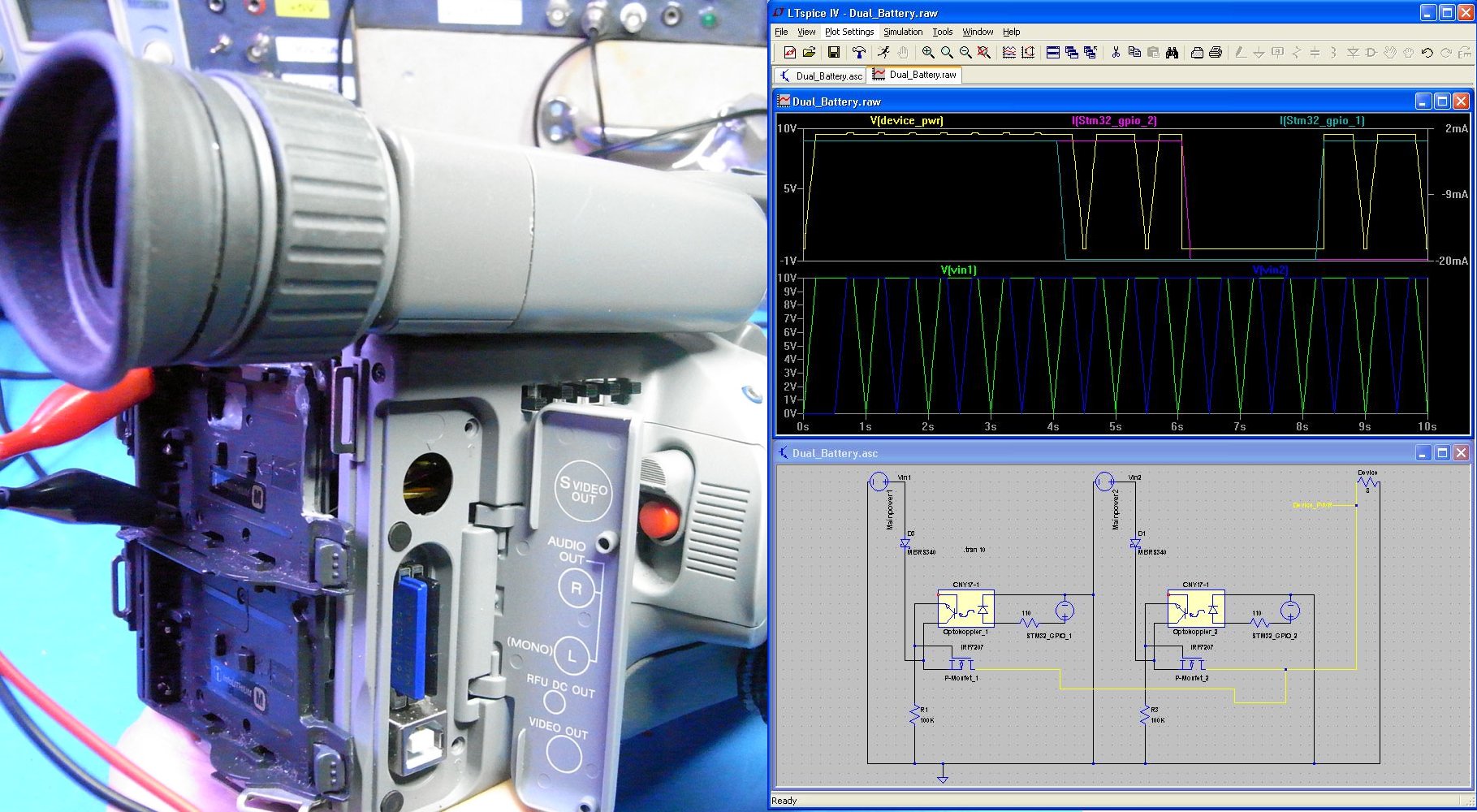The height and width of the screenshot is (812, 1477).
Task: Click the Find binoculars icon
Action: click(1172, 53)
